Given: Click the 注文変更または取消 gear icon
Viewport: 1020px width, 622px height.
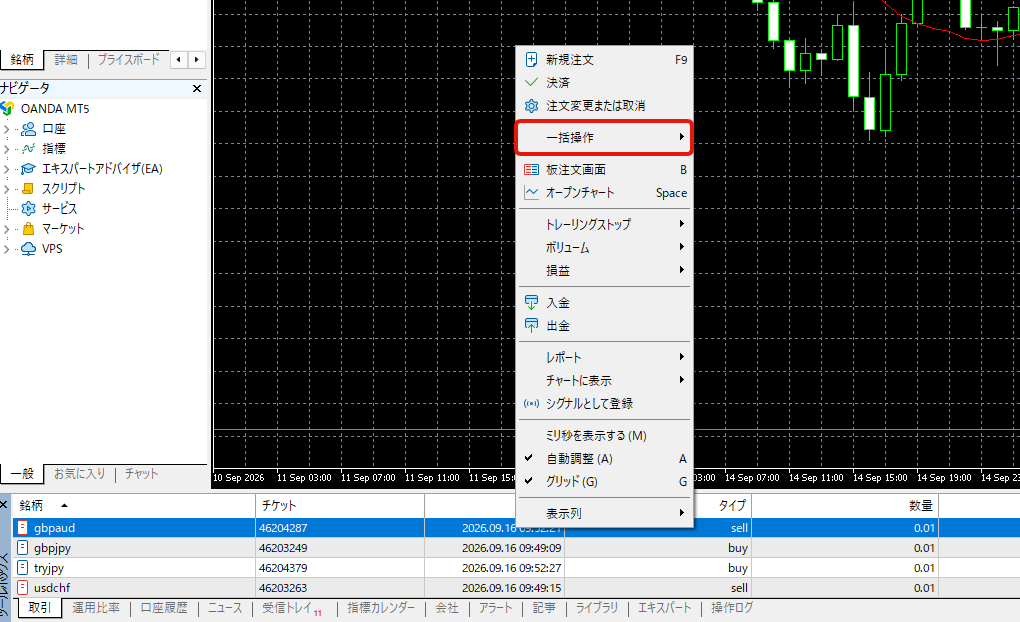Looking at the screenshot, I should (x=531, y=106).
